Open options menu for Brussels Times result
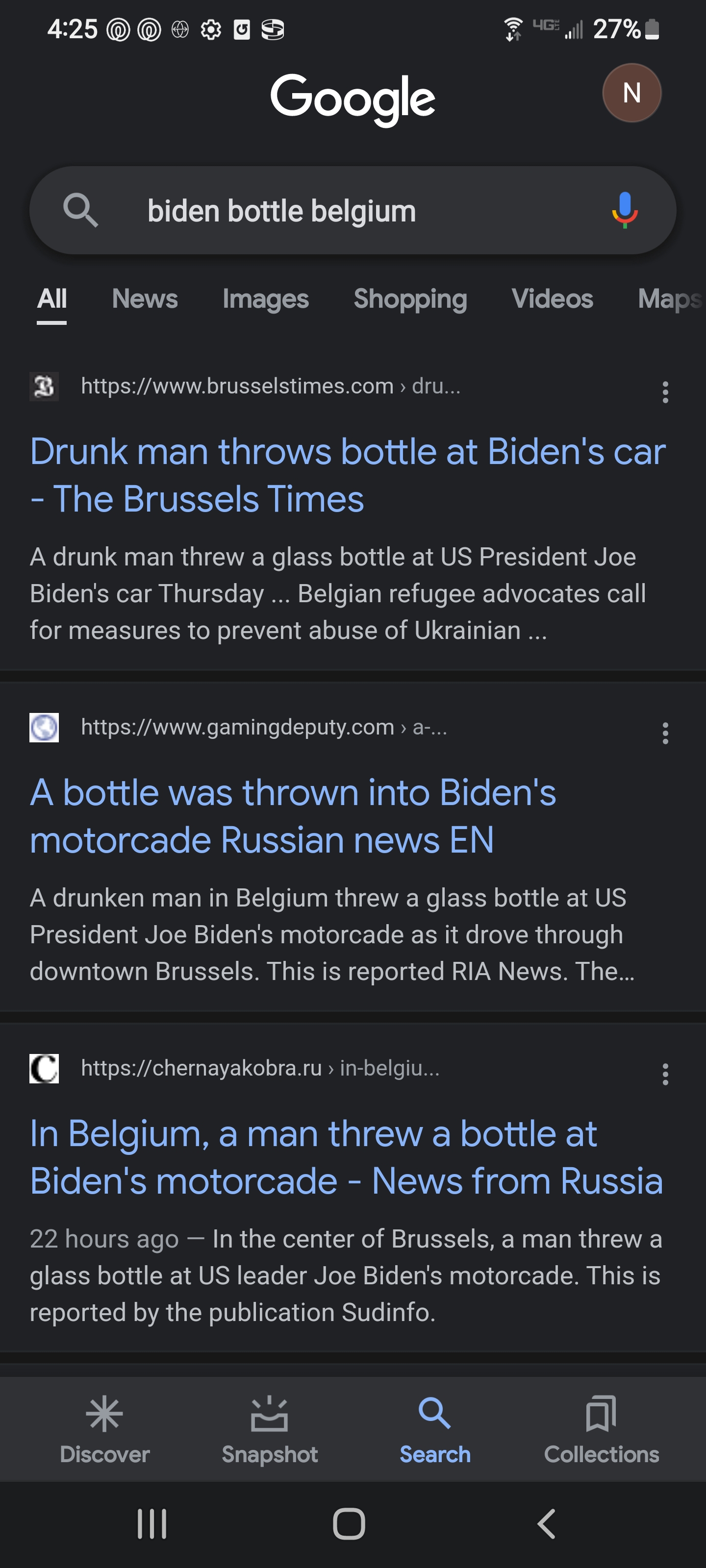 coord(665,392)
